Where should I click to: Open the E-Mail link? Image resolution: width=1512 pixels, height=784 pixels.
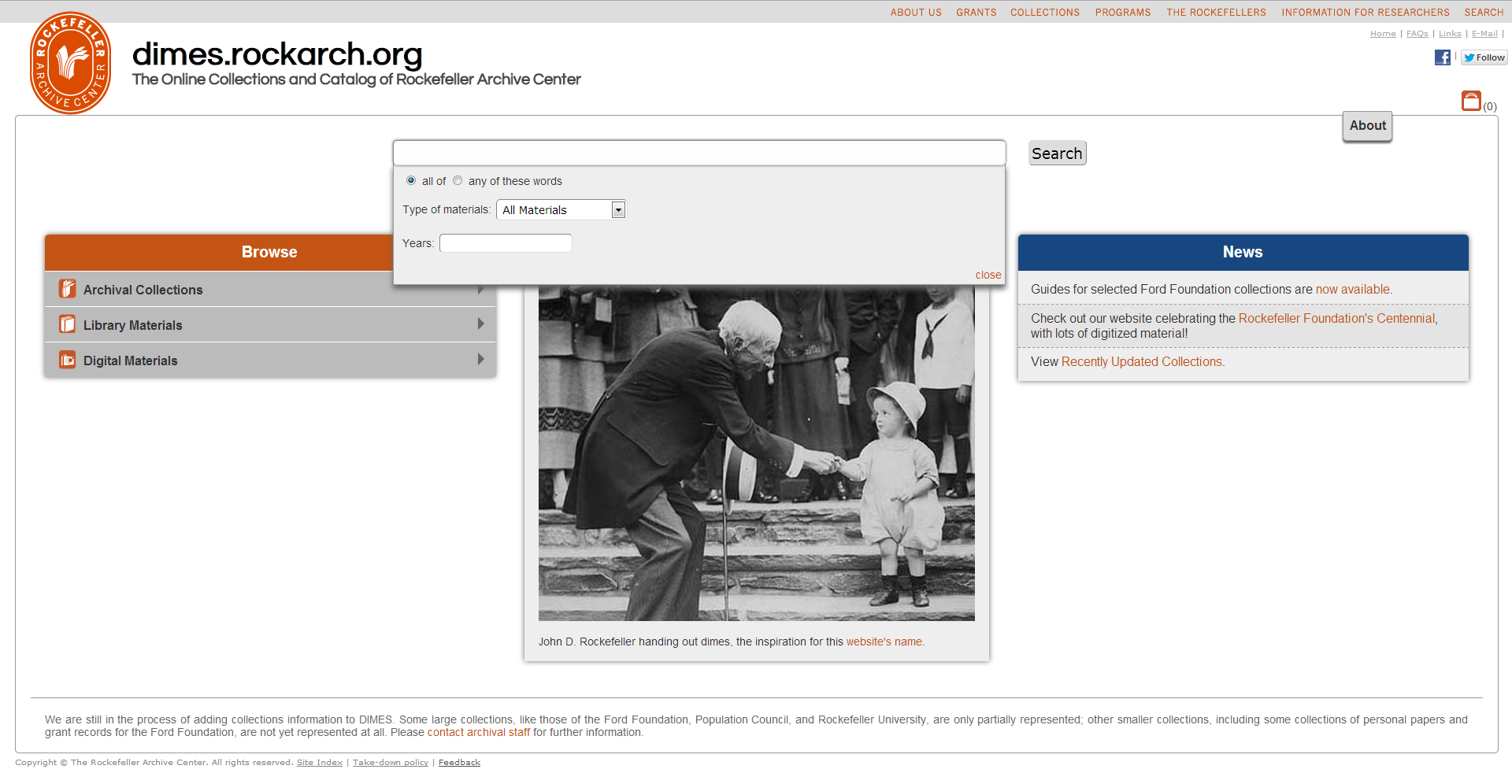[x=1484, y=34]
